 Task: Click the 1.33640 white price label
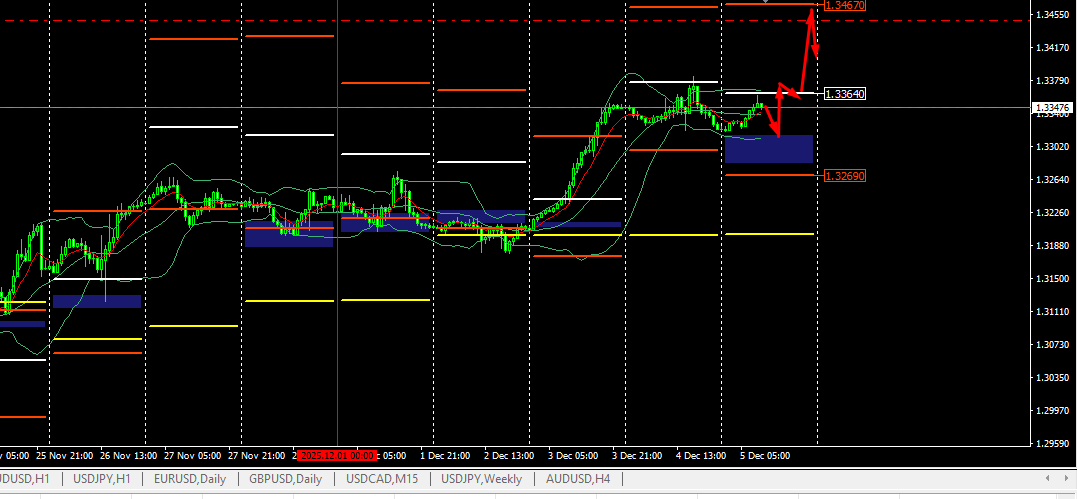pyautogui.click(x=844, y=93)
